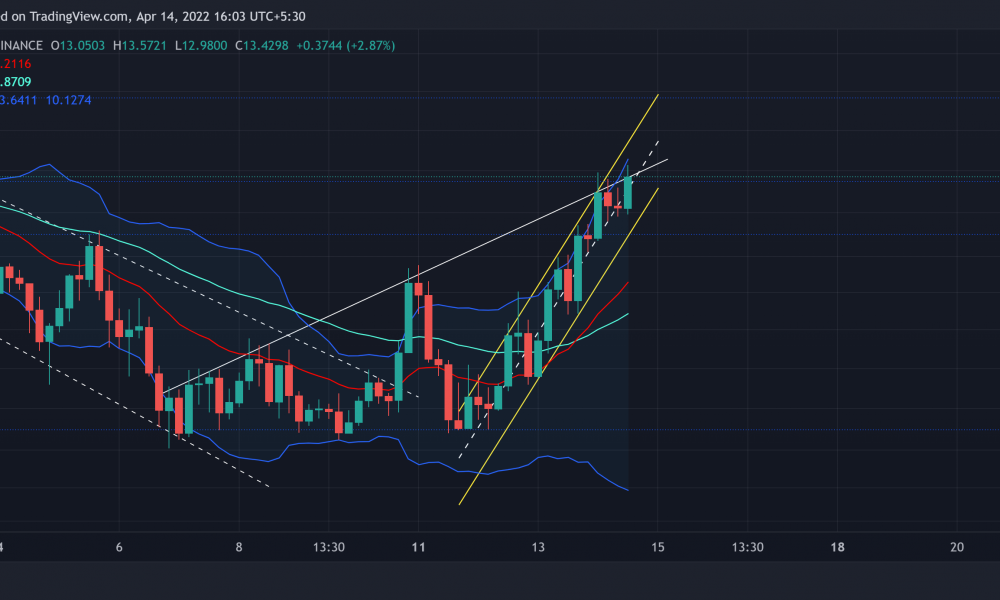Click the time axis label 15

tap(658, 547)
